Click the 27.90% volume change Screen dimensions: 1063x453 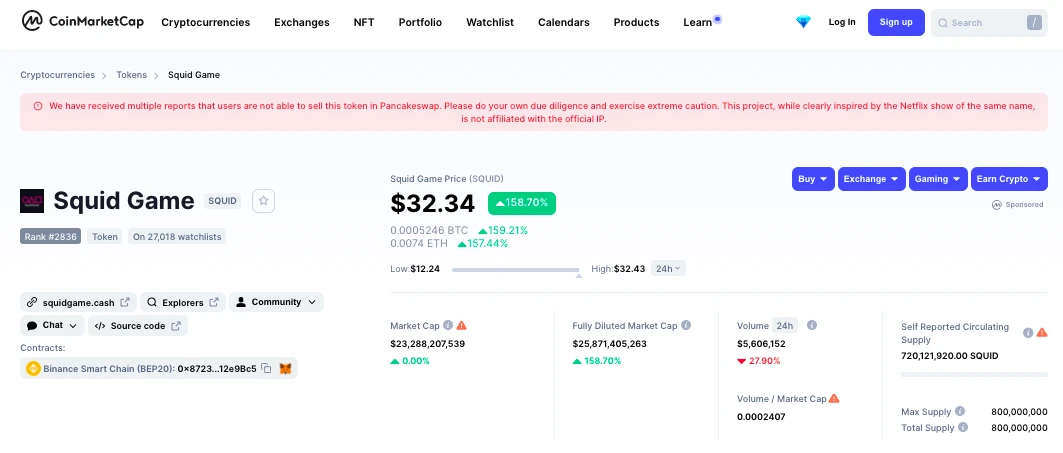759,361
